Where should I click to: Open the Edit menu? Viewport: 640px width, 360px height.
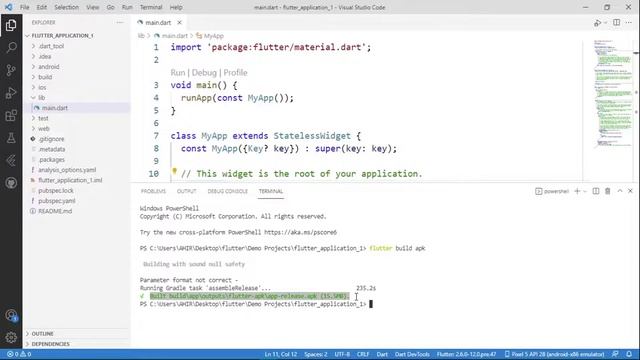[x=42, y=7]
